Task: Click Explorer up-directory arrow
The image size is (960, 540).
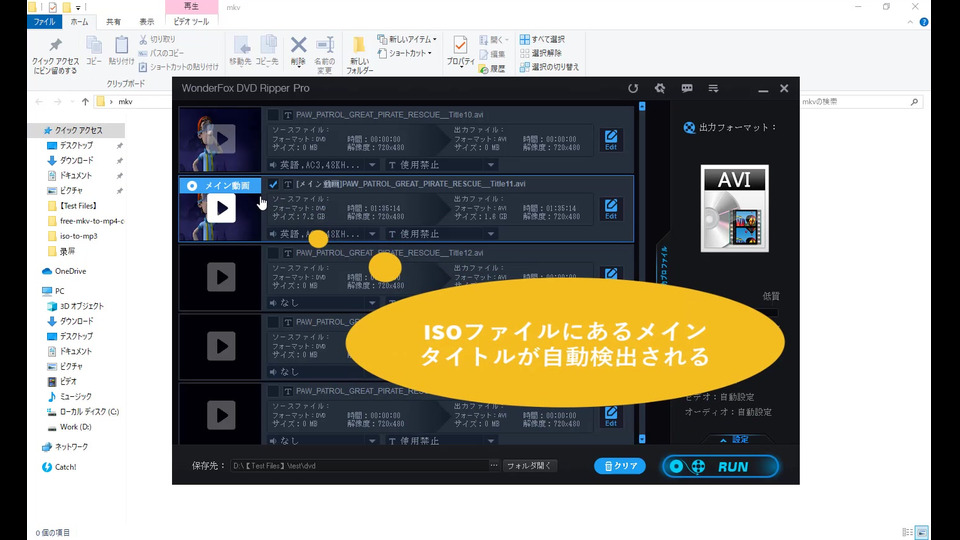Action: 85,102
